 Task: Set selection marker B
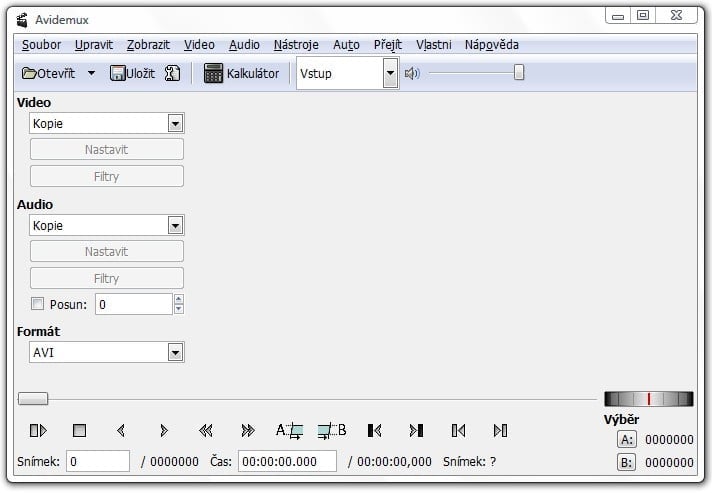coord(332,430)
